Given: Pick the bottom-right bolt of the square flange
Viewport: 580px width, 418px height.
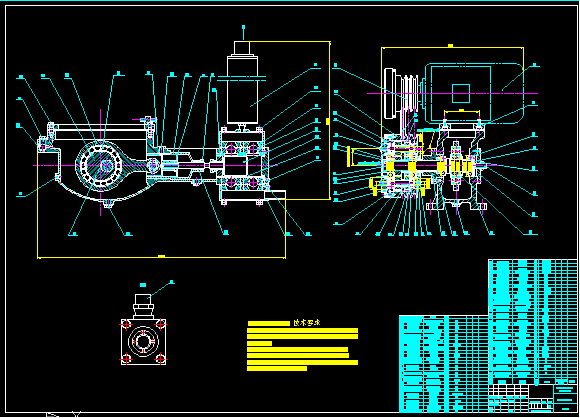Looking at the screenshot, I should point(160,358).
